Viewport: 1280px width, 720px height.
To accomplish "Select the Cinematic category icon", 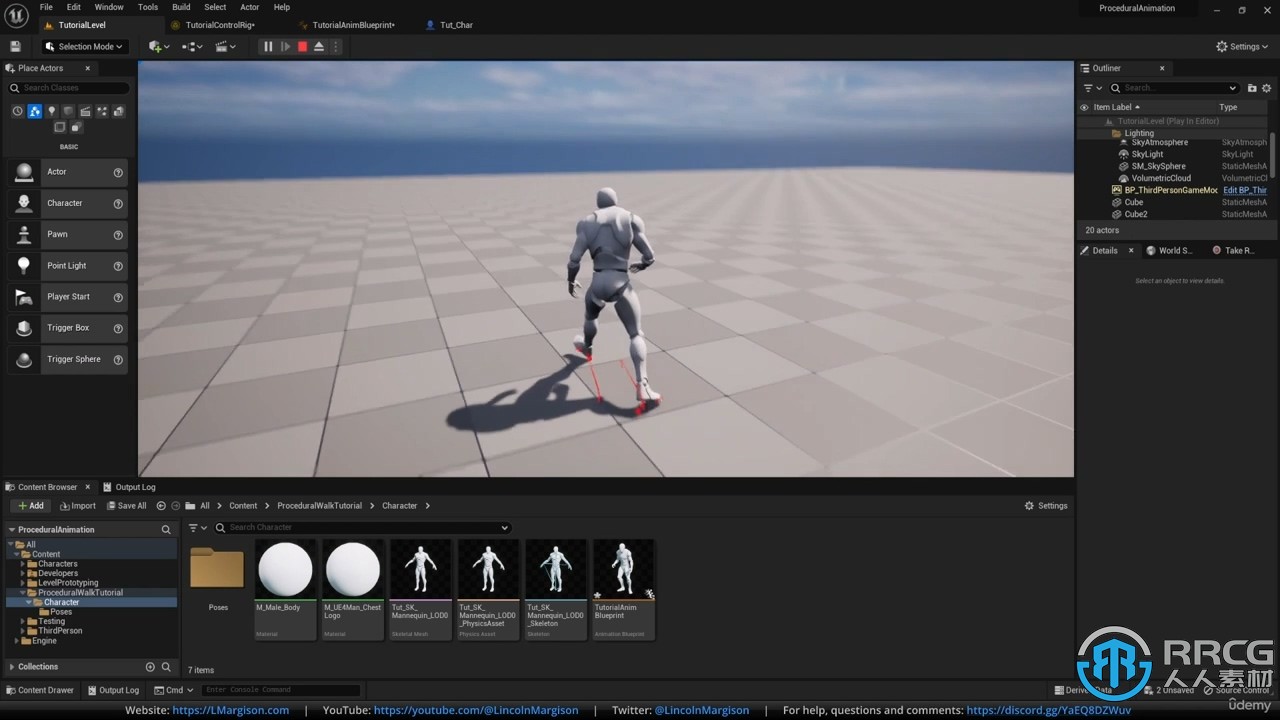I will 85,111.
